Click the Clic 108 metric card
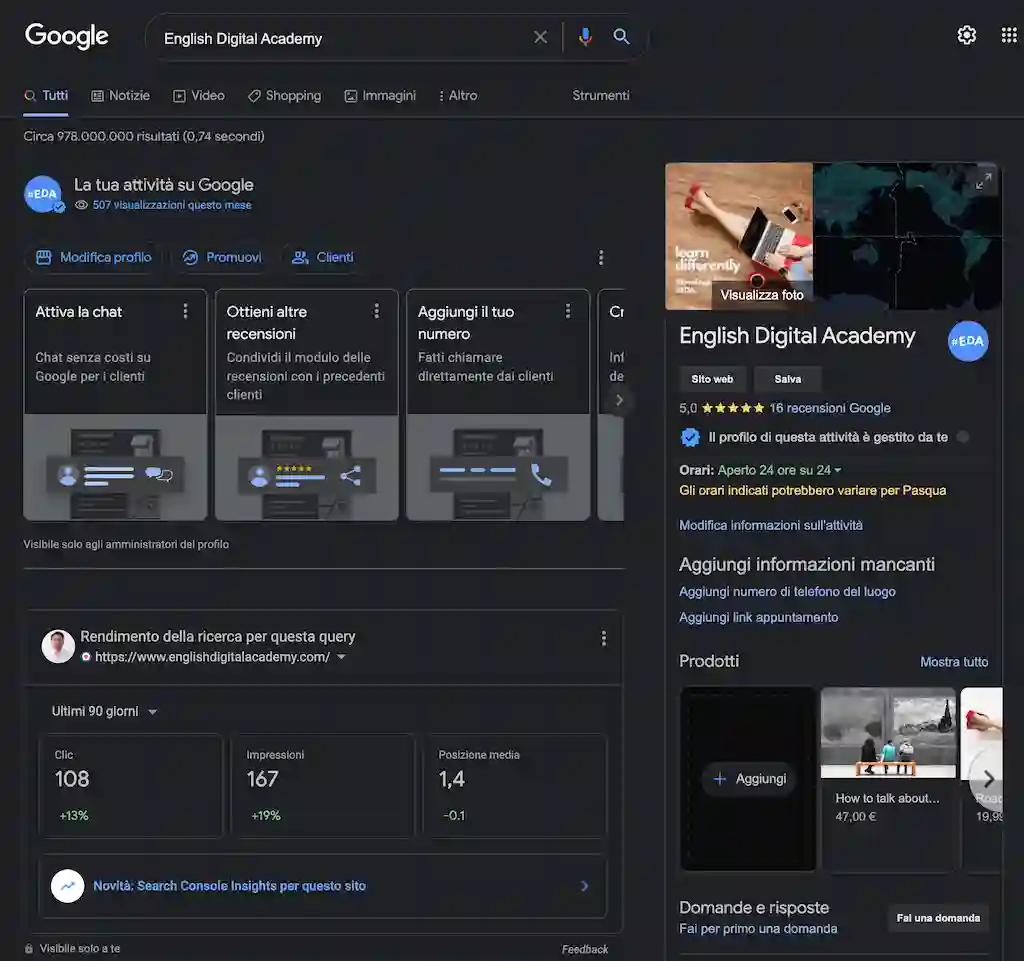The image size is (1024, 961). 131,785
